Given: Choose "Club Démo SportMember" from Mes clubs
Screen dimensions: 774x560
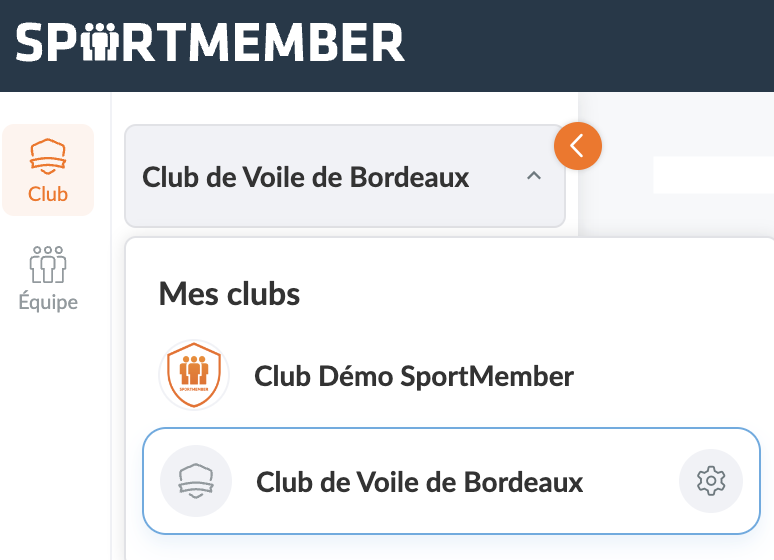Looking at the screenshot, I should point(414,377).
